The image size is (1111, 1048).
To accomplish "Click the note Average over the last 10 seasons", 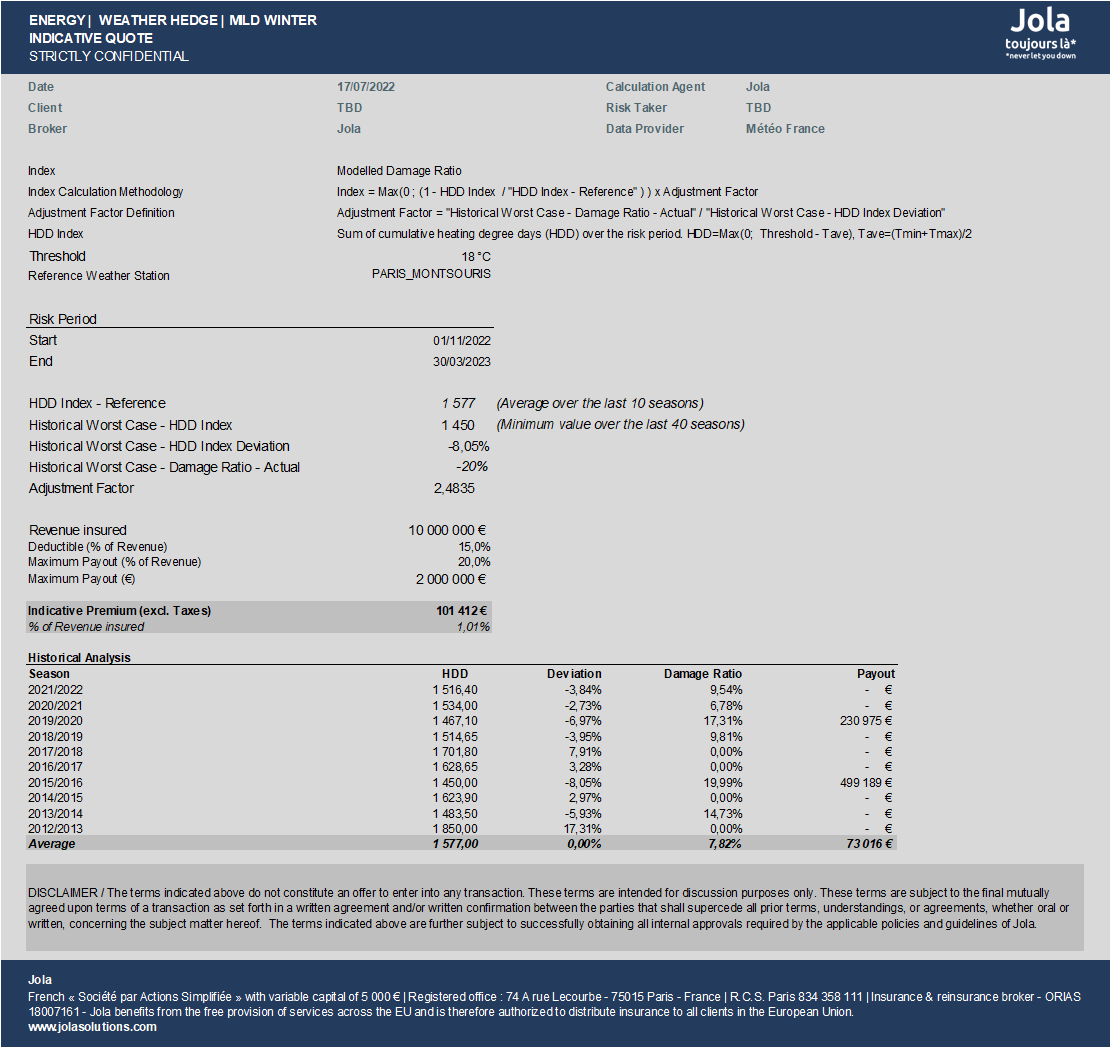I will click(600, 403).
